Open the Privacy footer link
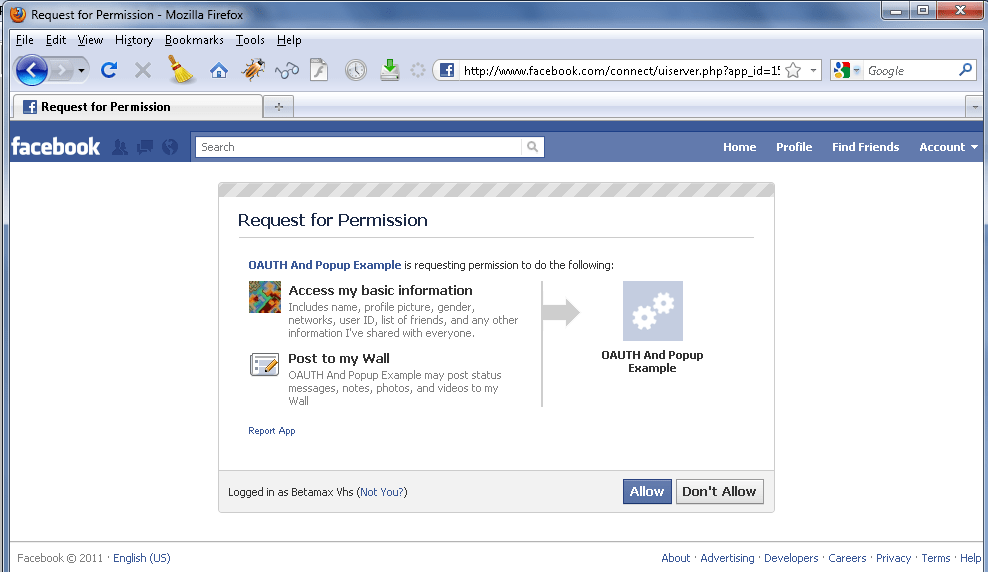This screenshot has width=988, height=572. tap(893, 558)
